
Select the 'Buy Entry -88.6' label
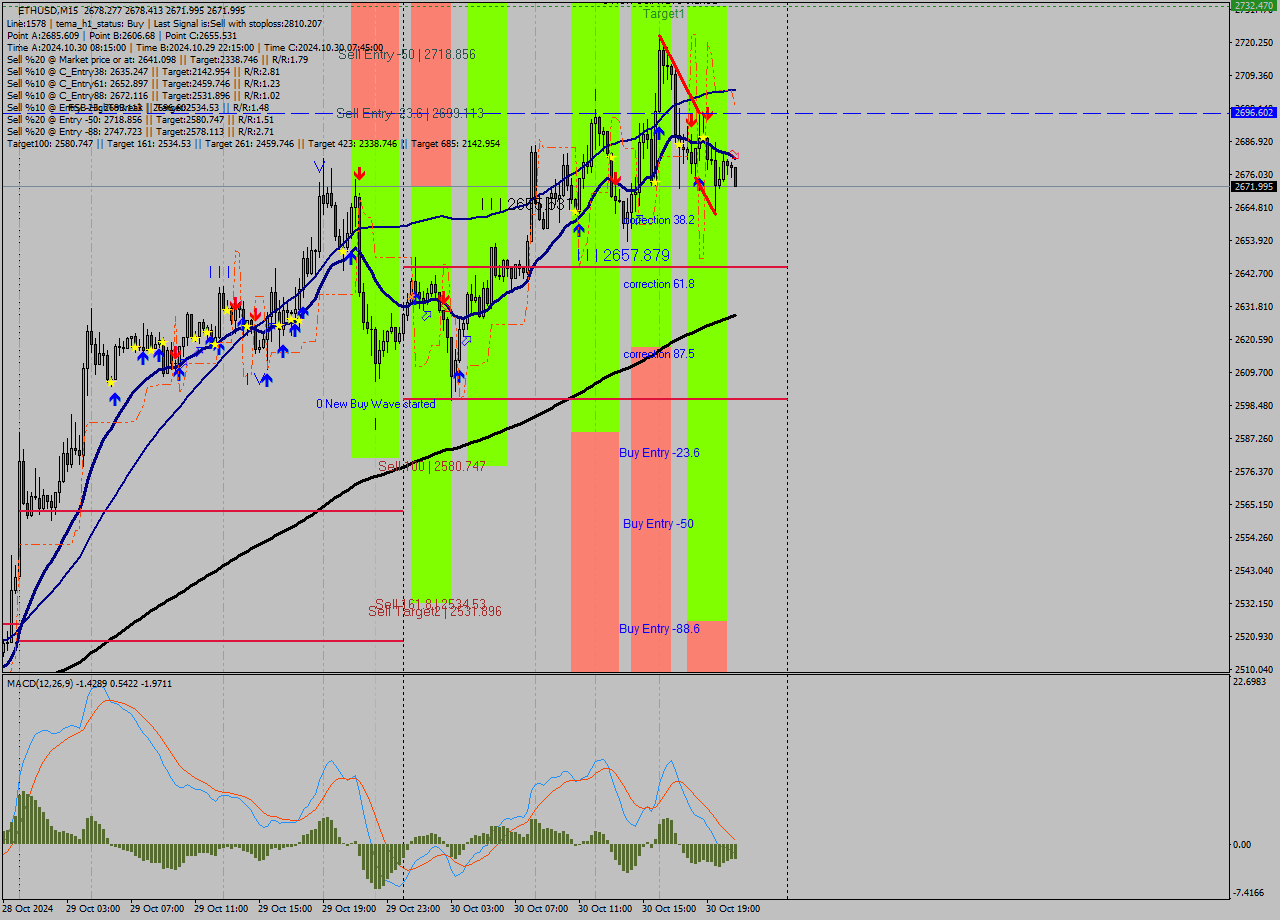[659, 628]
